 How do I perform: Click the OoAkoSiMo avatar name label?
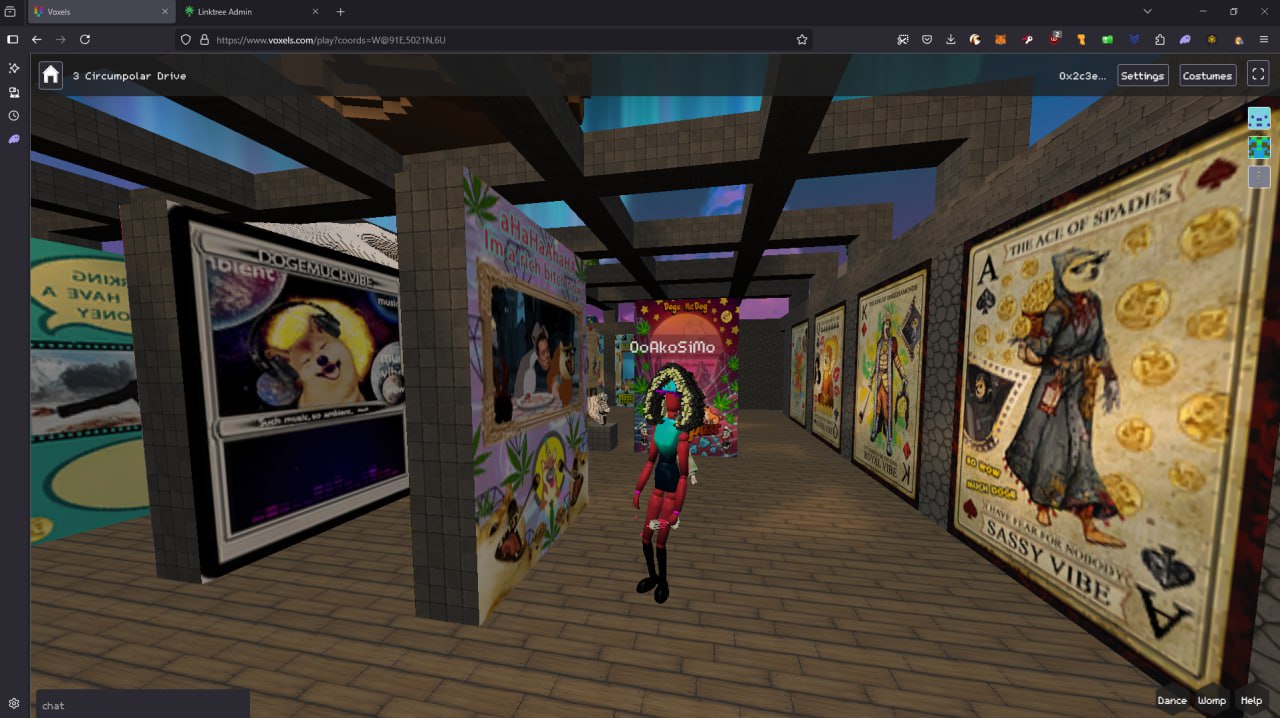672,348
